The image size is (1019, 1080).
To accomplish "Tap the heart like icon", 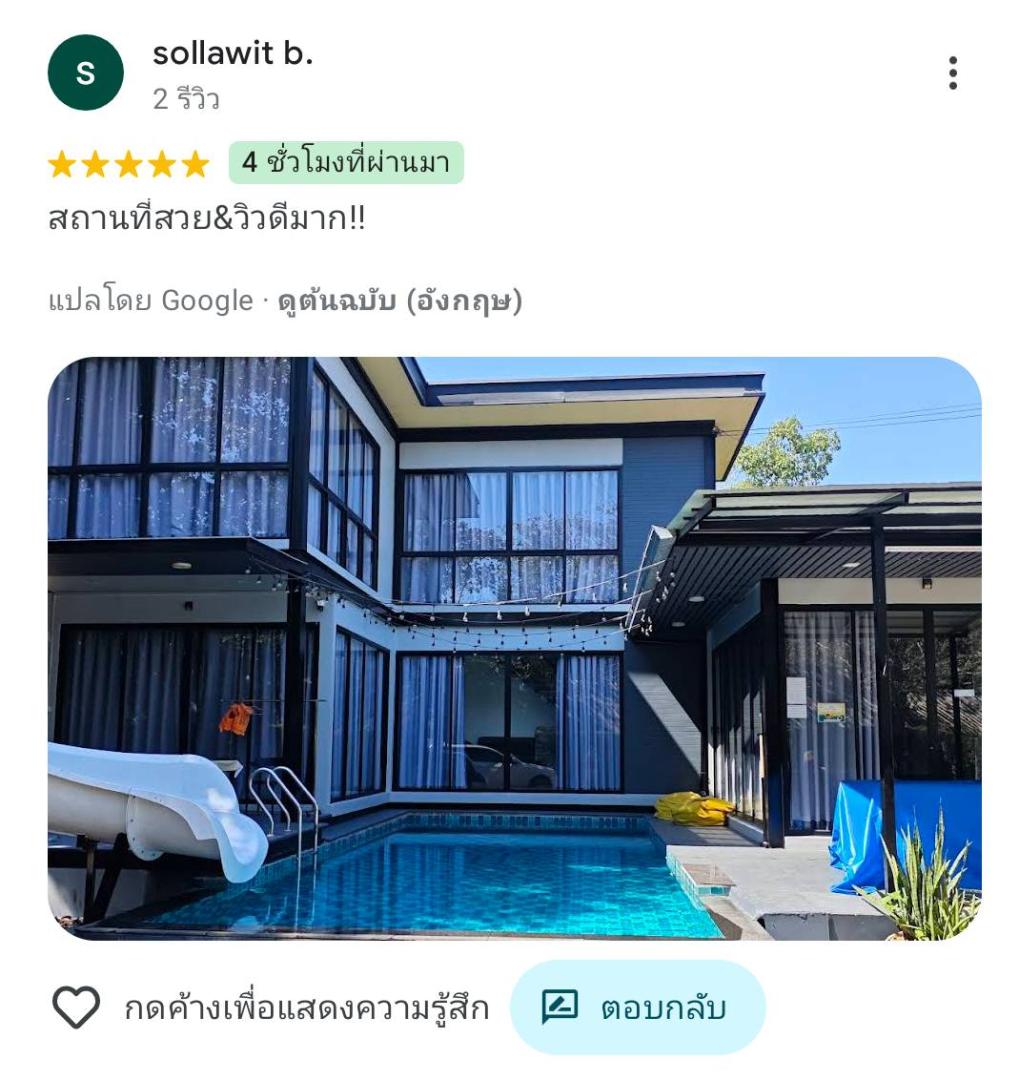I will pos(76,1008).
